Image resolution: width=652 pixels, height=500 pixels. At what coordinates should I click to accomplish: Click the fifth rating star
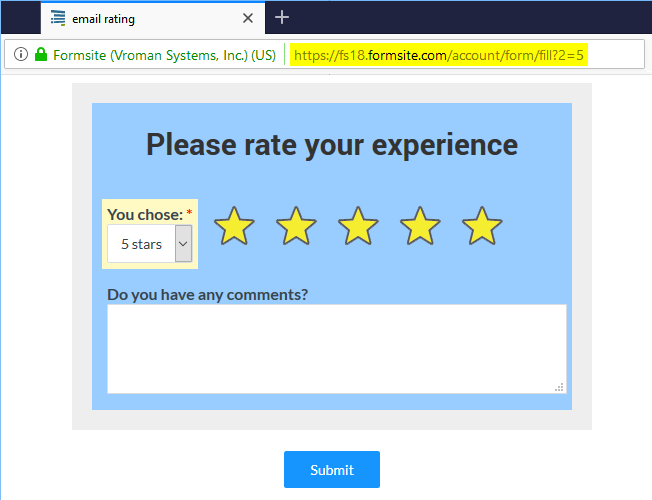[482, 226]
